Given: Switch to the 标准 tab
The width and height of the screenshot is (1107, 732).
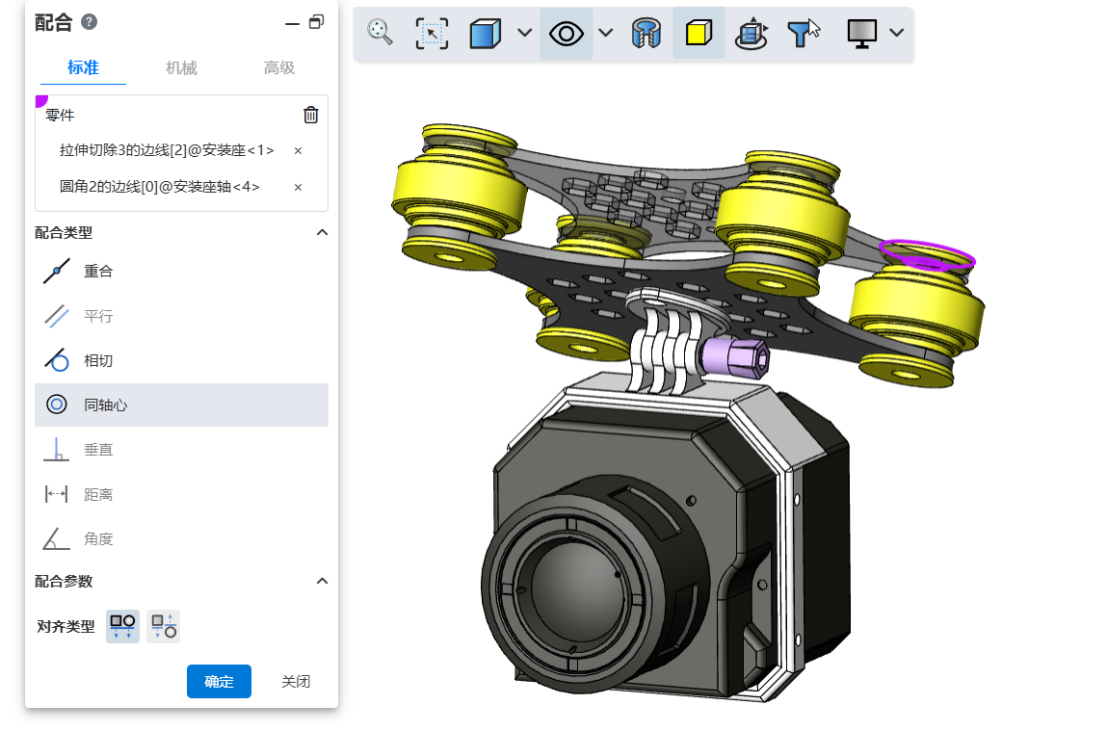Looking at the screenshot, I should point(83,68).
